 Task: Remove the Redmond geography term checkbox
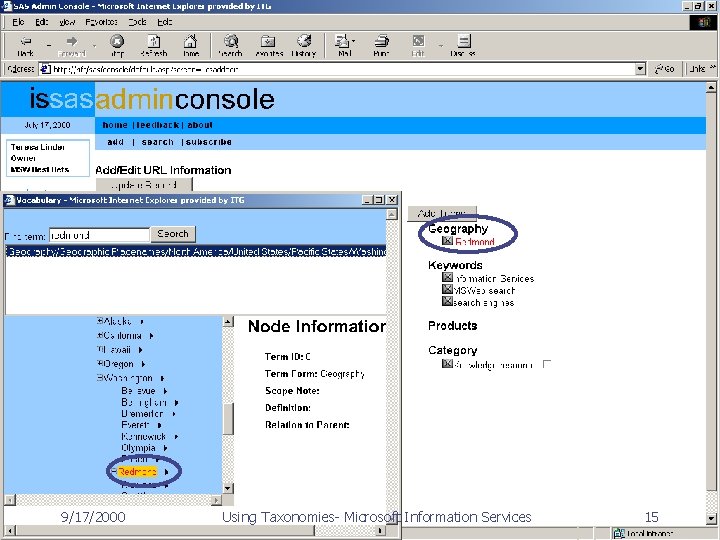pyautogui.click(x=447, y=241)
